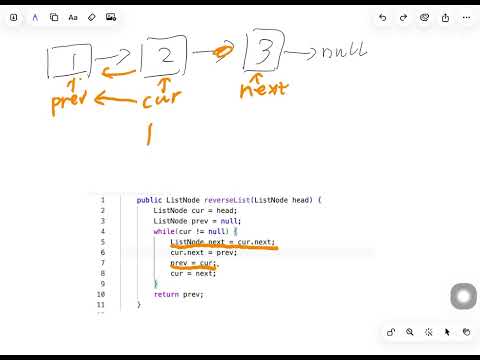The image size is (480, 360).
Task: Select the pen drawing tool
Action: pos(35,17)
